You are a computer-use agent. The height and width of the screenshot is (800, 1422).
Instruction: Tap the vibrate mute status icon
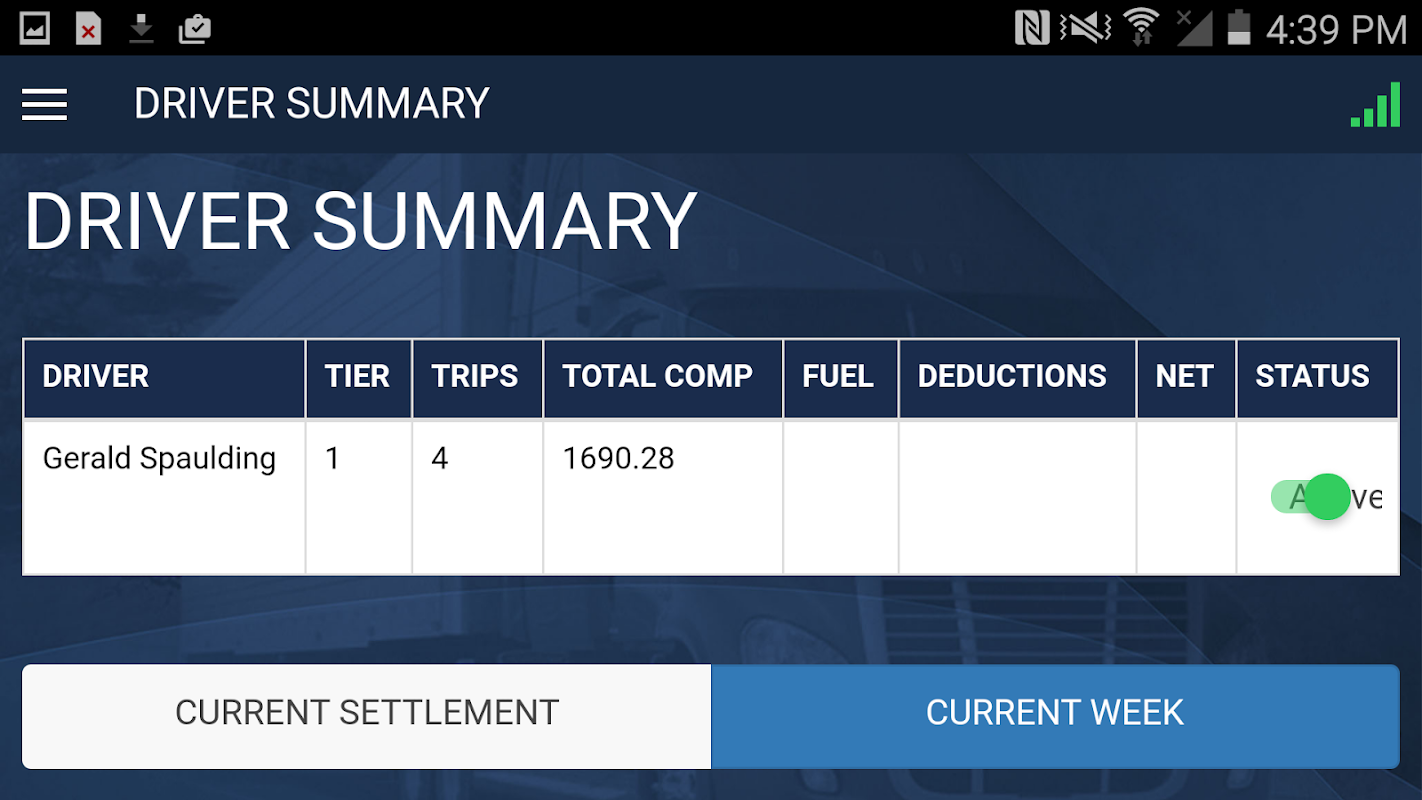pyautogui.click(x=1086, y=28)
